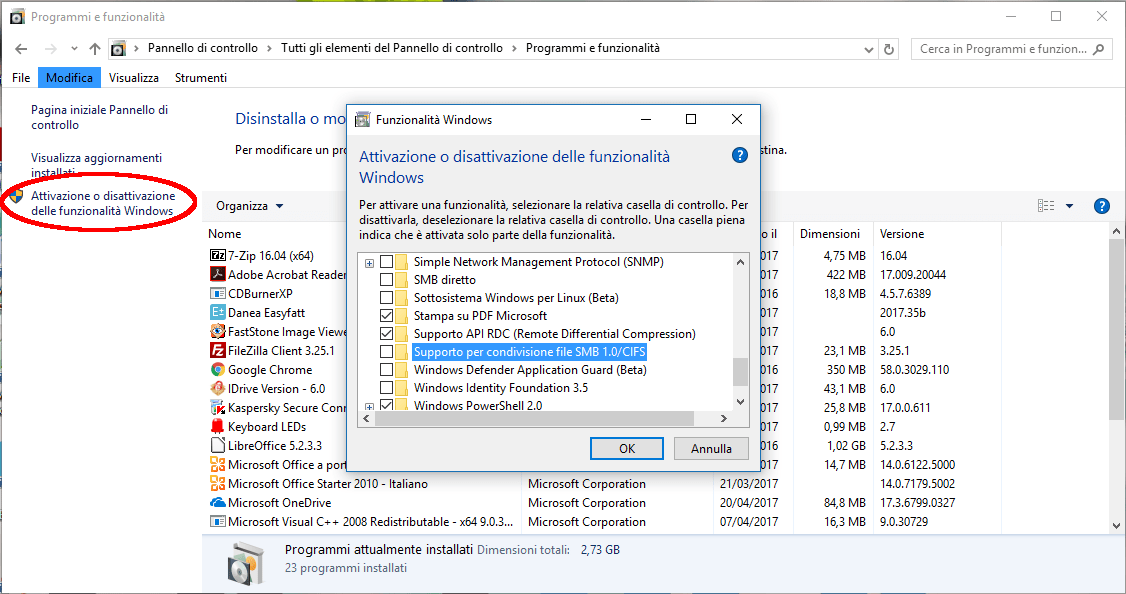This screenshot has height=594, width=1126.
Task: Open the view options dropdown arrow
Action: coord(1069,206)
